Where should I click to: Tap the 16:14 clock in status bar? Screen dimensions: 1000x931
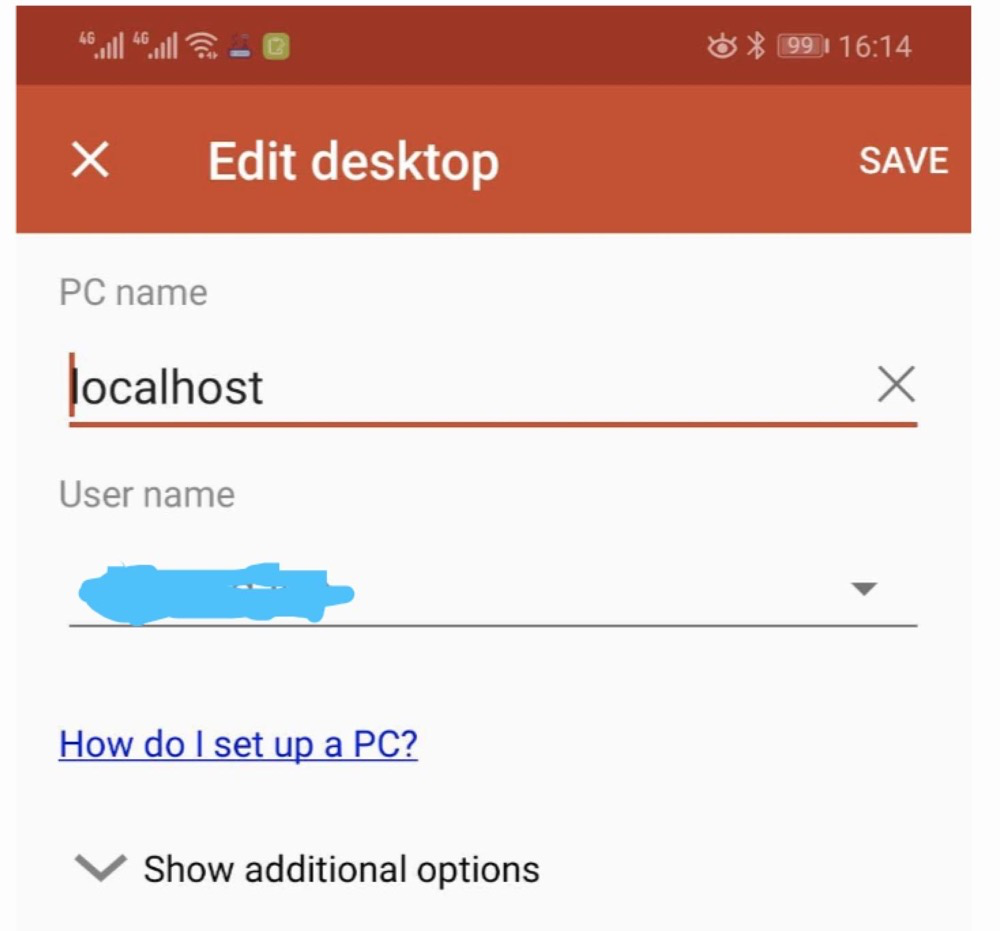pos(875,47)
